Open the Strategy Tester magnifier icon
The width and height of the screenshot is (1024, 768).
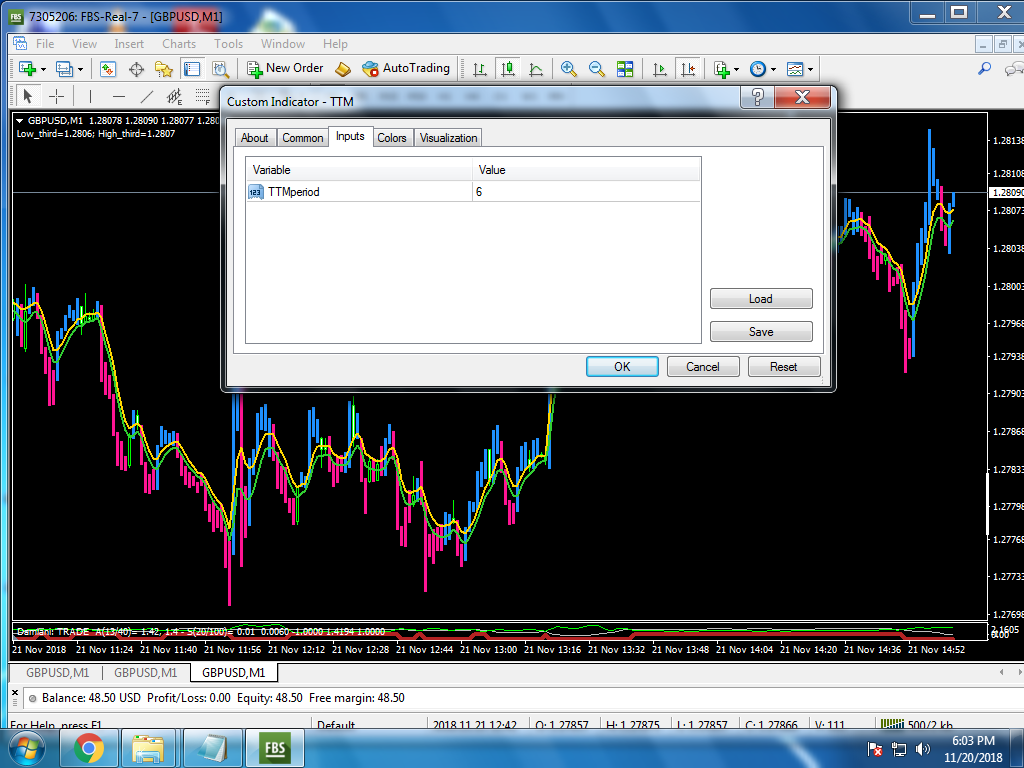click(220, 69)
